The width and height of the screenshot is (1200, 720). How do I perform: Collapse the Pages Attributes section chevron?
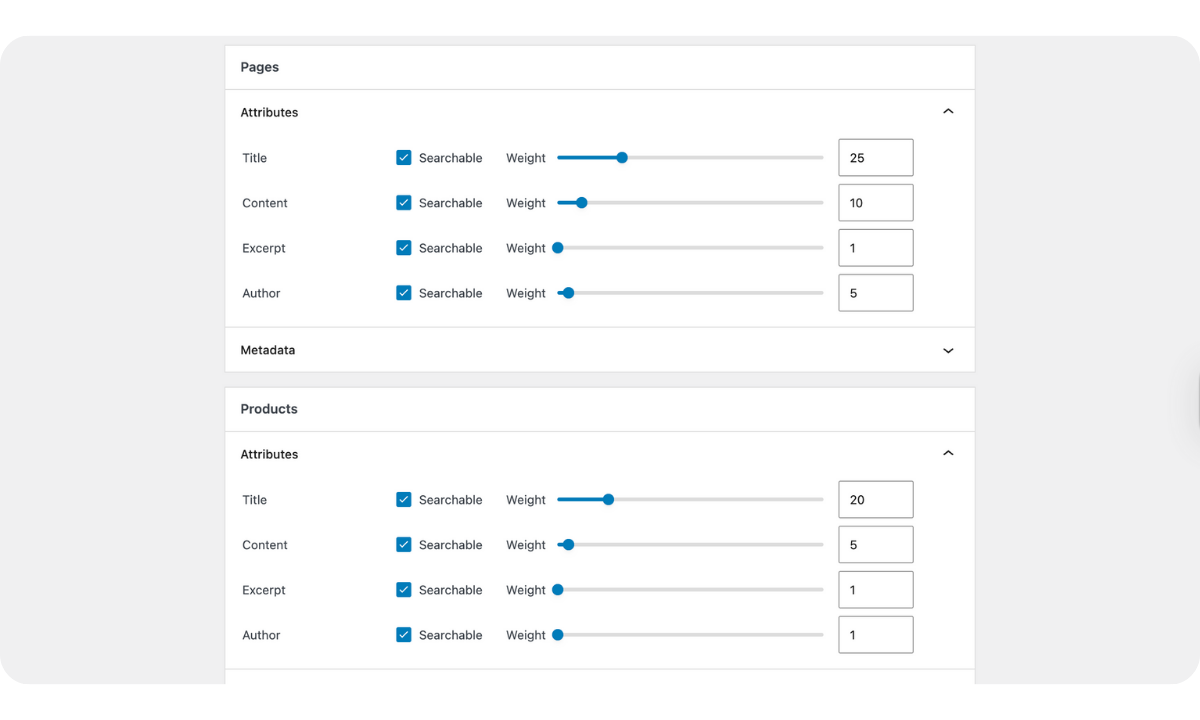point(948,112)
